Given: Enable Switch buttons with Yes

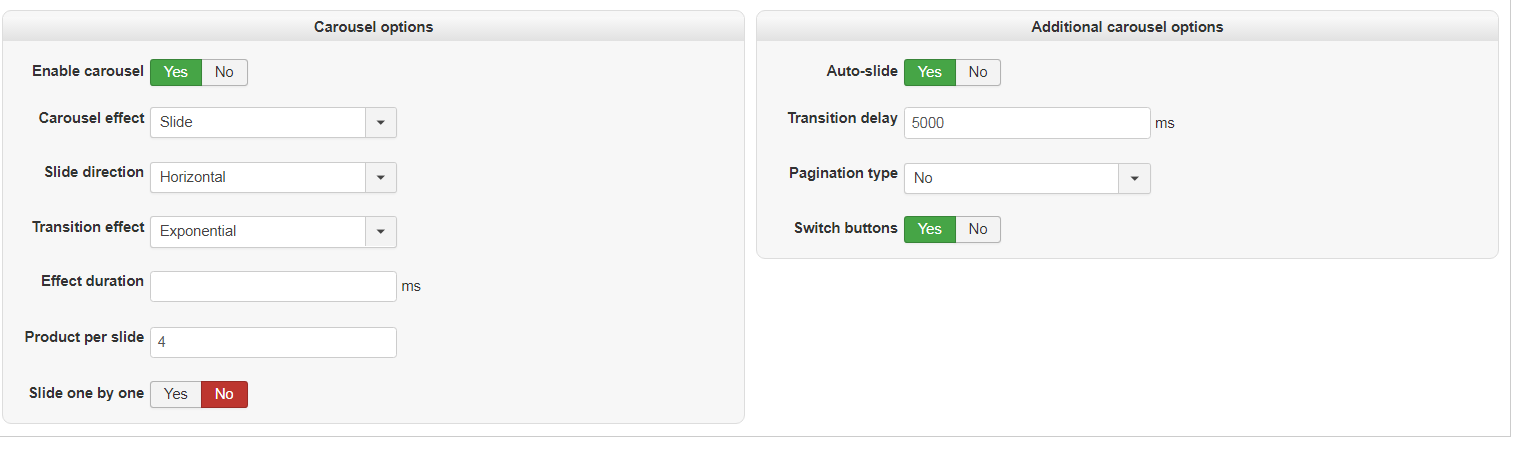Looking at the screenshot, I should click(930, 229).
